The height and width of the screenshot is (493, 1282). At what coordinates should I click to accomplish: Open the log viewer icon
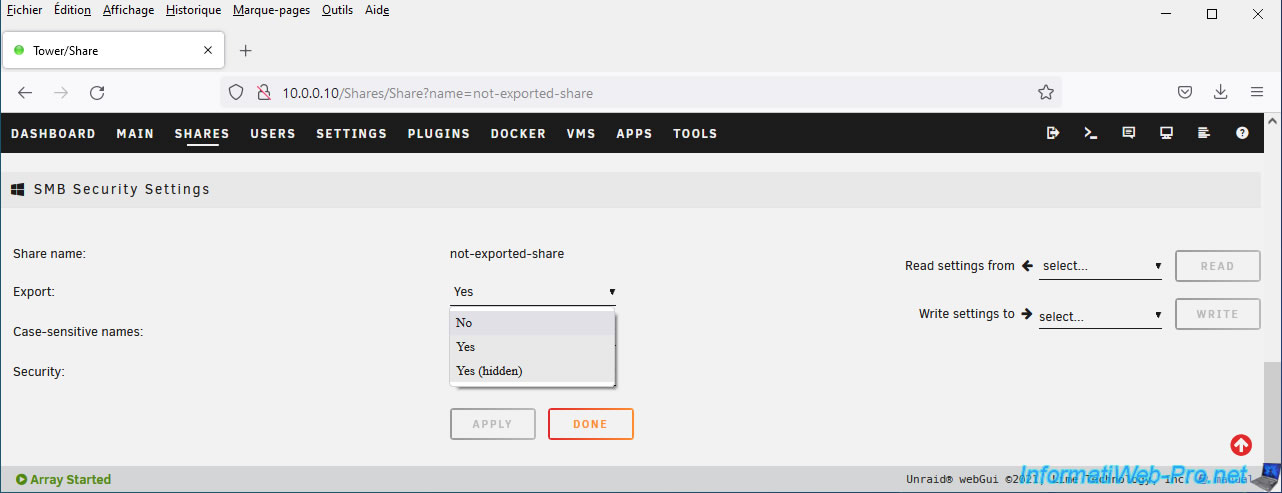coord(1204,133)
